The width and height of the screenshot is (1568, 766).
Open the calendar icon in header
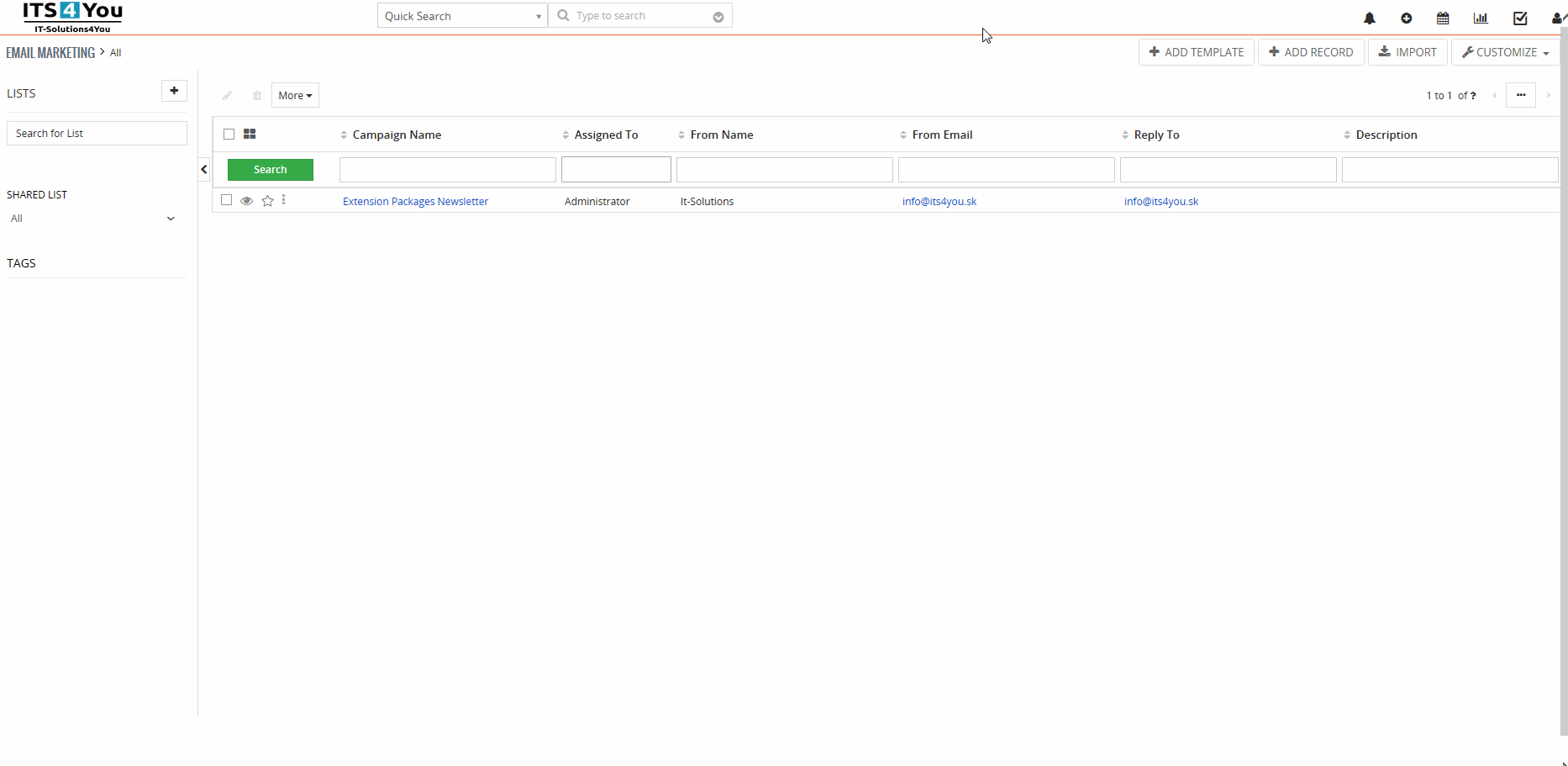pos(1443,18)
